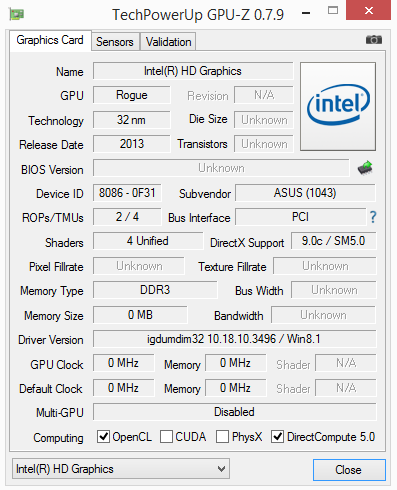
Task: Switch to the Sensors tab
Action: click(x=115, y=42)
